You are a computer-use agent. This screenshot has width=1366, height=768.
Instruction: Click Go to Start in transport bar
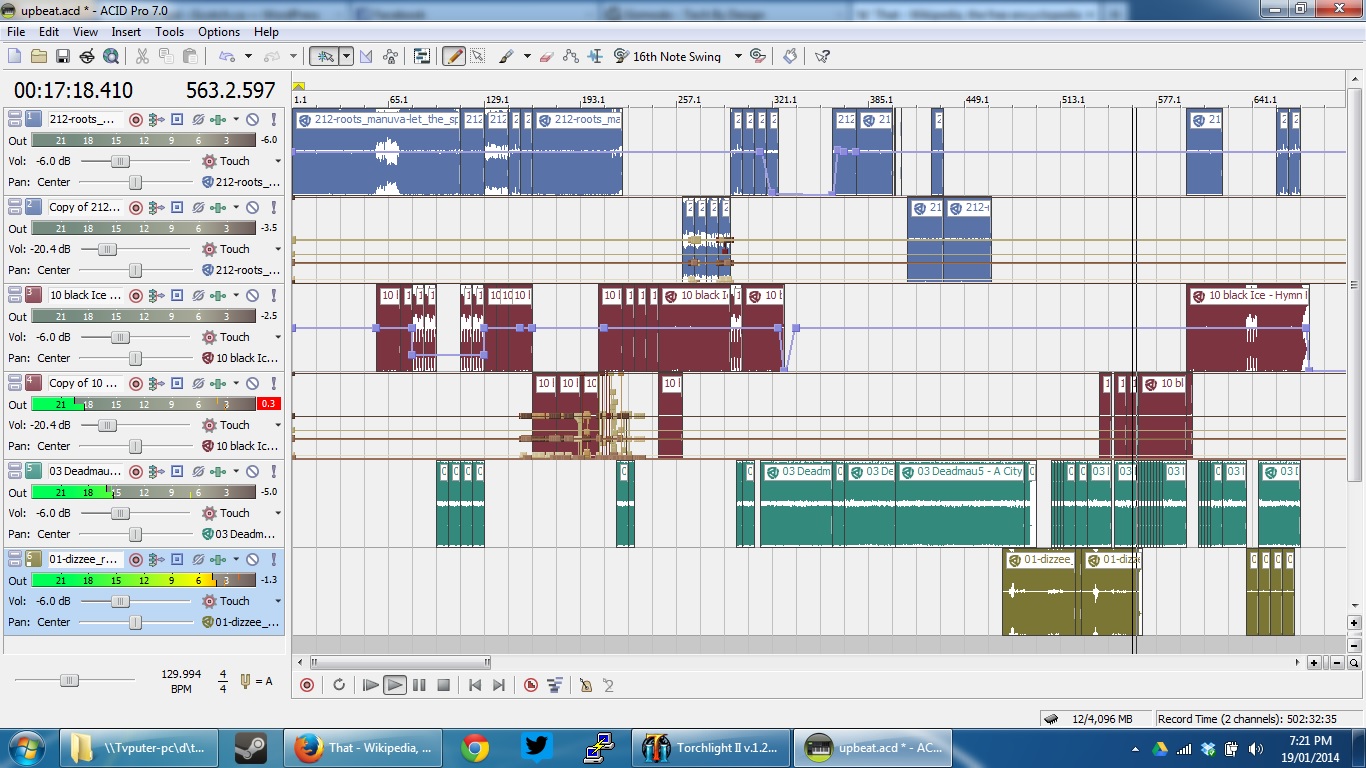pyautogui.click(x=475, y=685)
